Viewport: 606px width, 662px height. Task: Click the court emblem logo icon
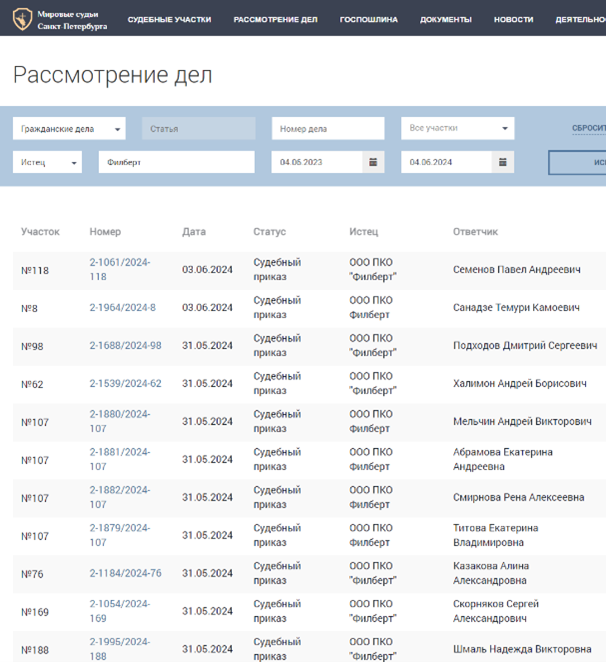coord(21,19)
